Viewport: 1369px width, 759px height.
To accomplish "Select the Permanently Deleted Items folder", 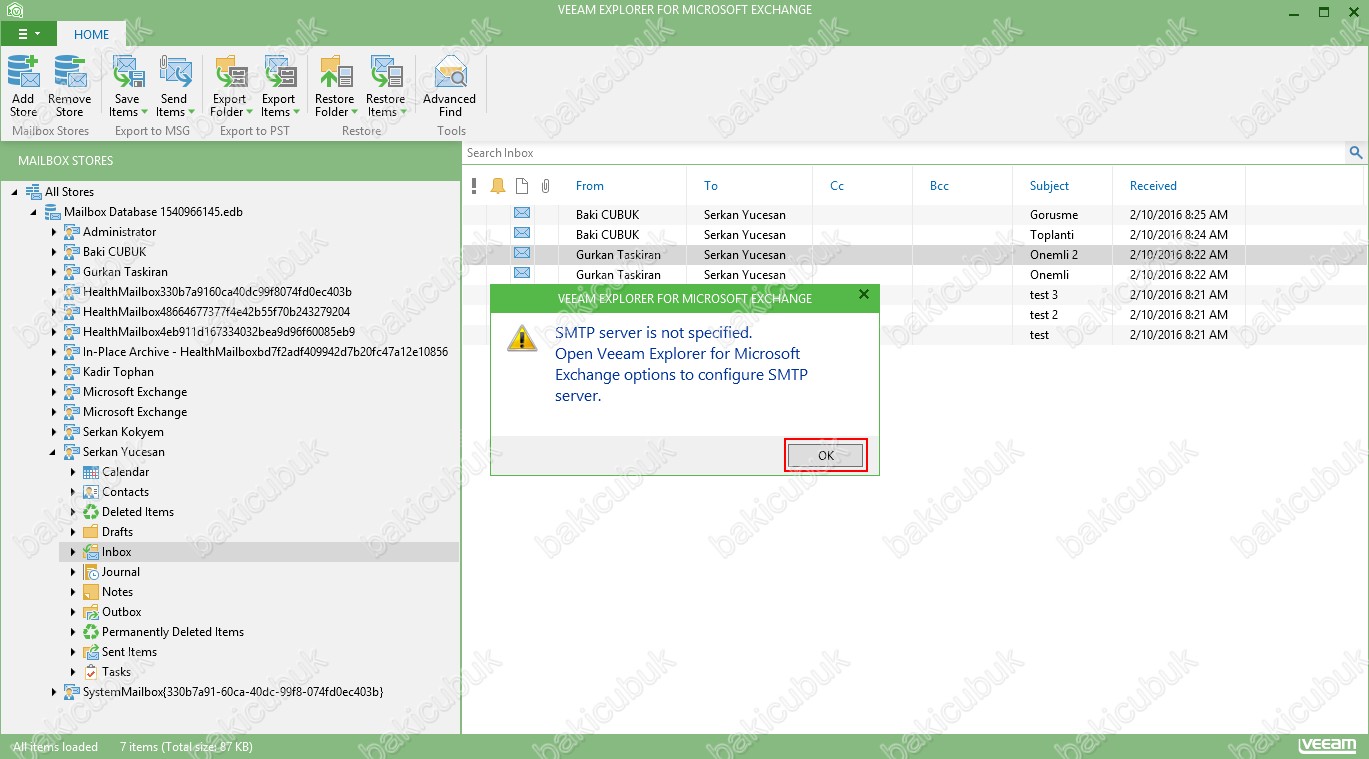I will click(x=173, y=632).
